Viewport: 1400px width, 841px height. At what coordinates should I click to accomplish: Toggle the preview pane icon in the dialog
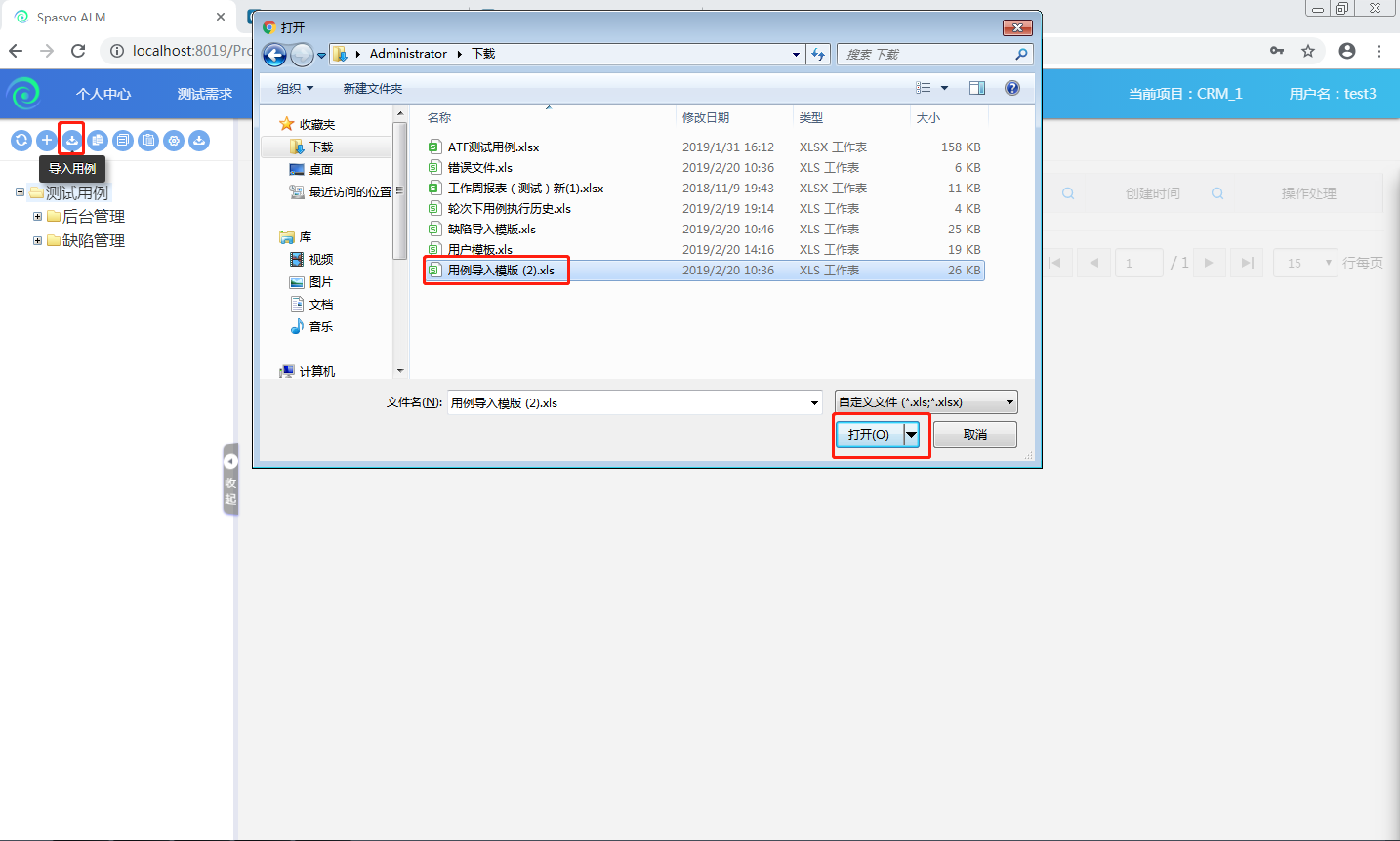pos(976,88)
